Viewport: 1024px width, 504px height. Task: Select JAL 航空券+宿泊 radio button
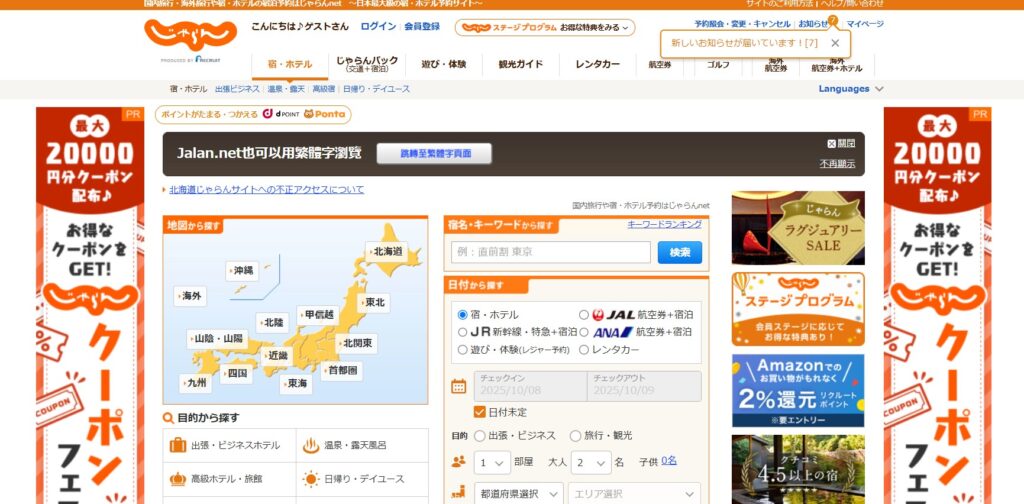584,315
